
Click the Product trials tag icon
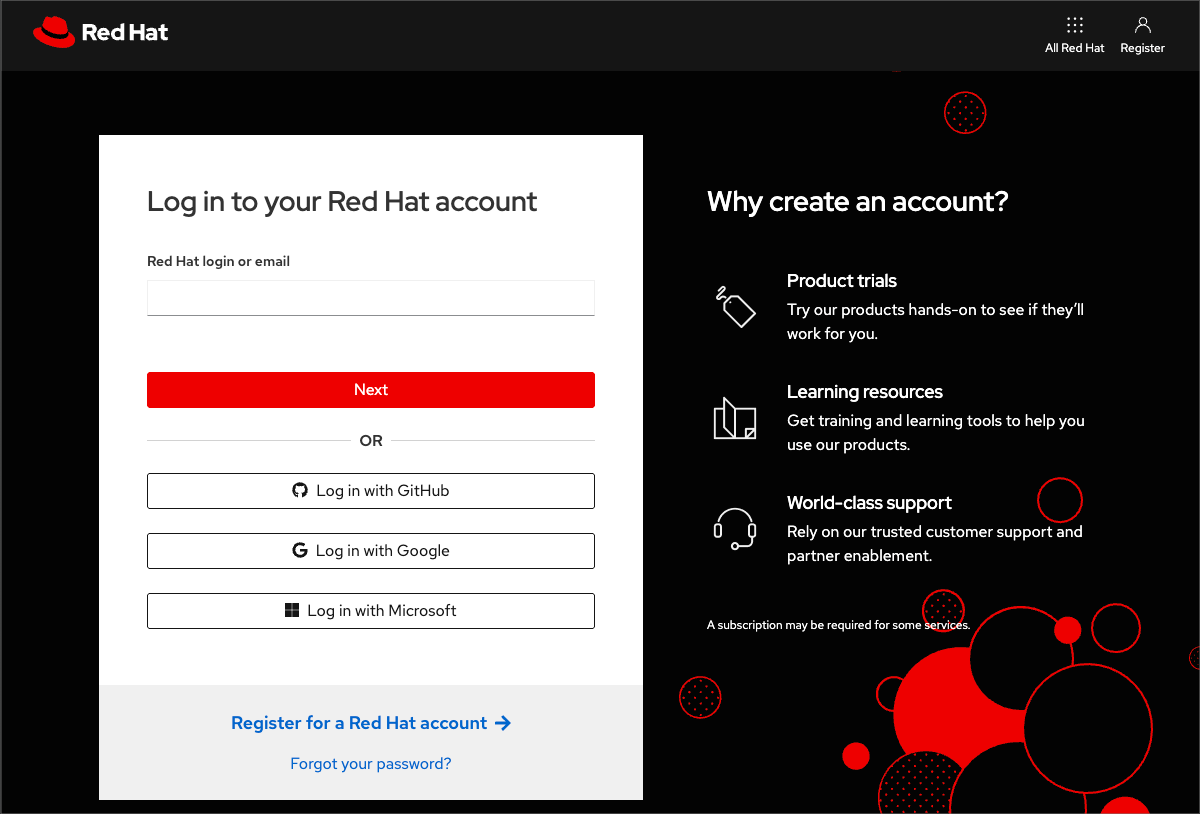coord(735,306)
